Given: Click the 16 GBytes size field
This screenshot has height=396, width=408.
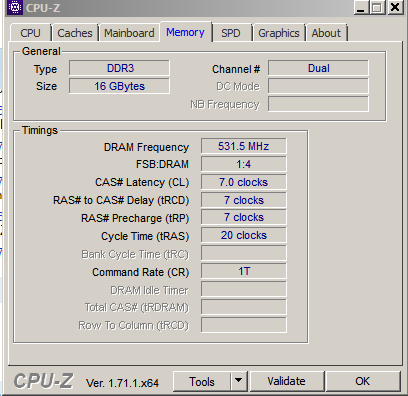Looking at the screenshot, I should pos(119,86).
